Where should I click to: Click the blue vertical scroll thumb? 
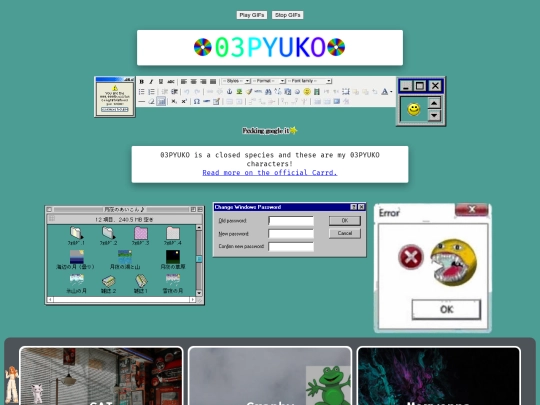[199, 259]
